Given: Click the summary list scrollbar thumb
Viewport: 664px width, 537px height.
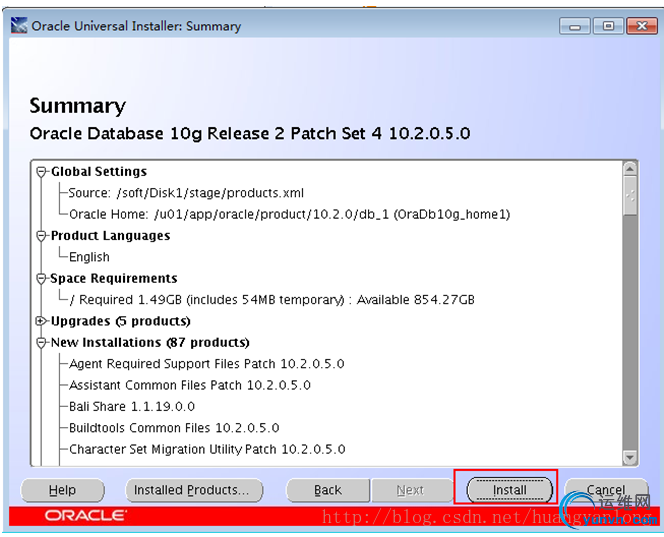Looking at the screenshot, I should [630, 196].
